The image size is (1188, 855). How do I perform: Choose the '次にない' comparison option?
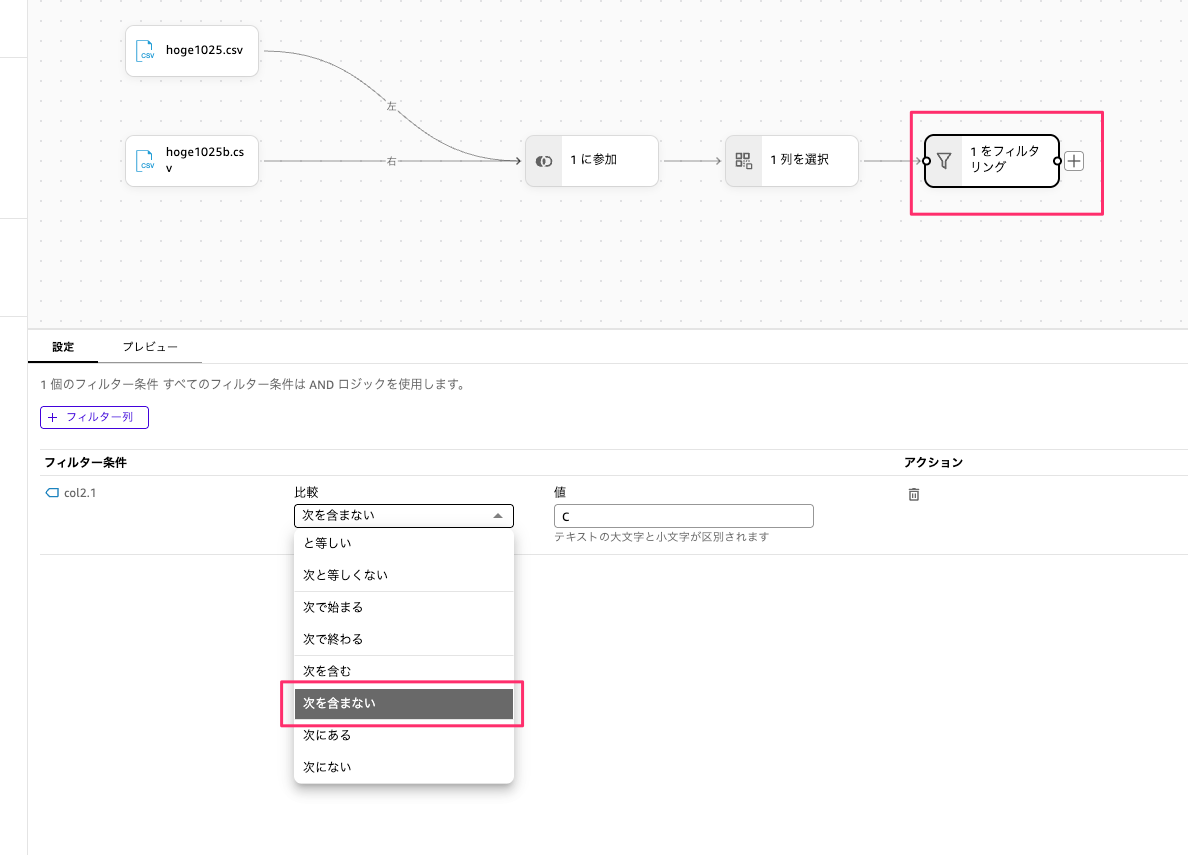(x=404, y=767)
